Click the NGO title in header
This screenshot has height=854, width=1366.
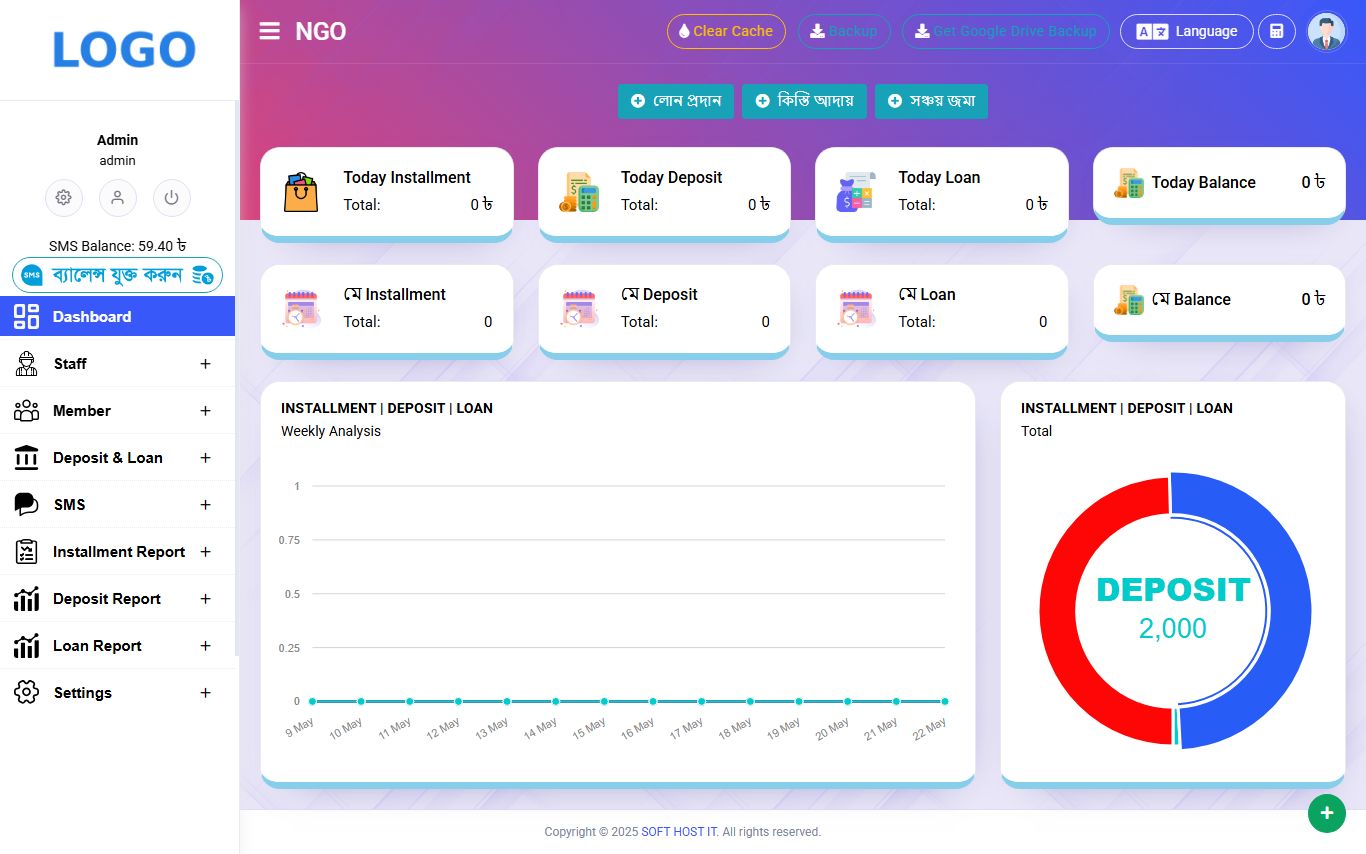click(321, 32)
